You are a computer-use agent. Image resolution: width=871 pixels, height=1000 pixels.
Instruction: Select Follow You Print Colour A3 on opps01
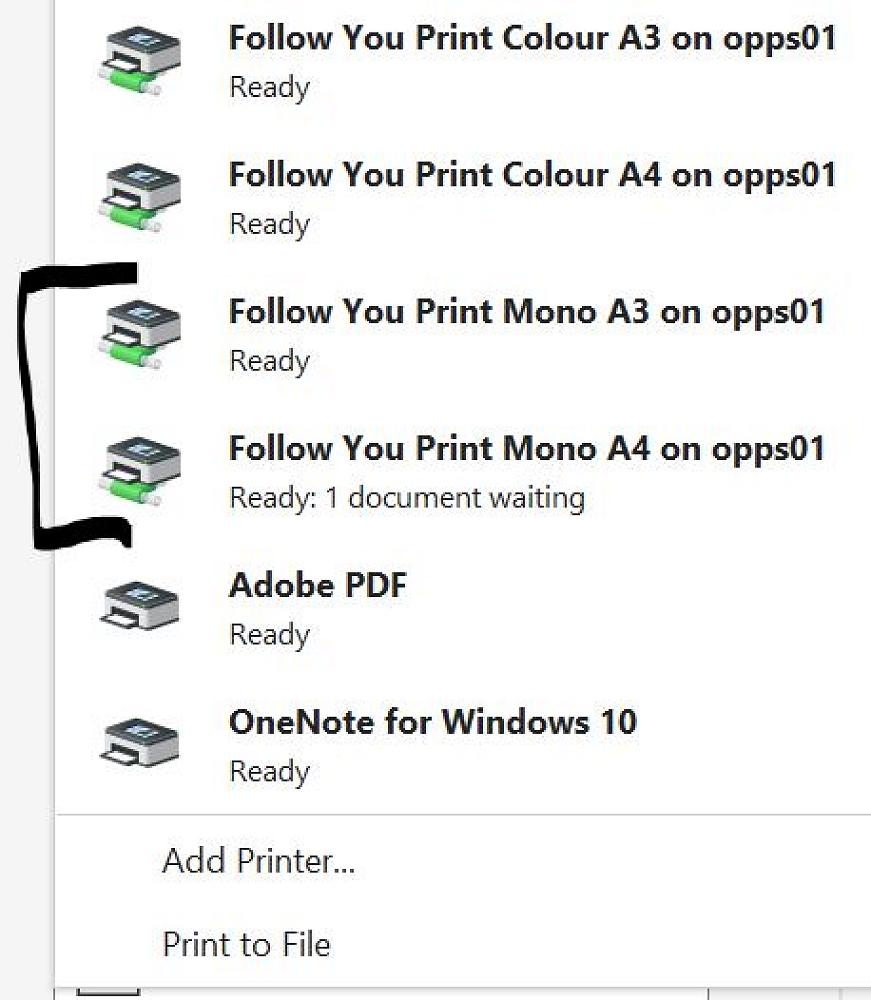click(x=532, y=39)
